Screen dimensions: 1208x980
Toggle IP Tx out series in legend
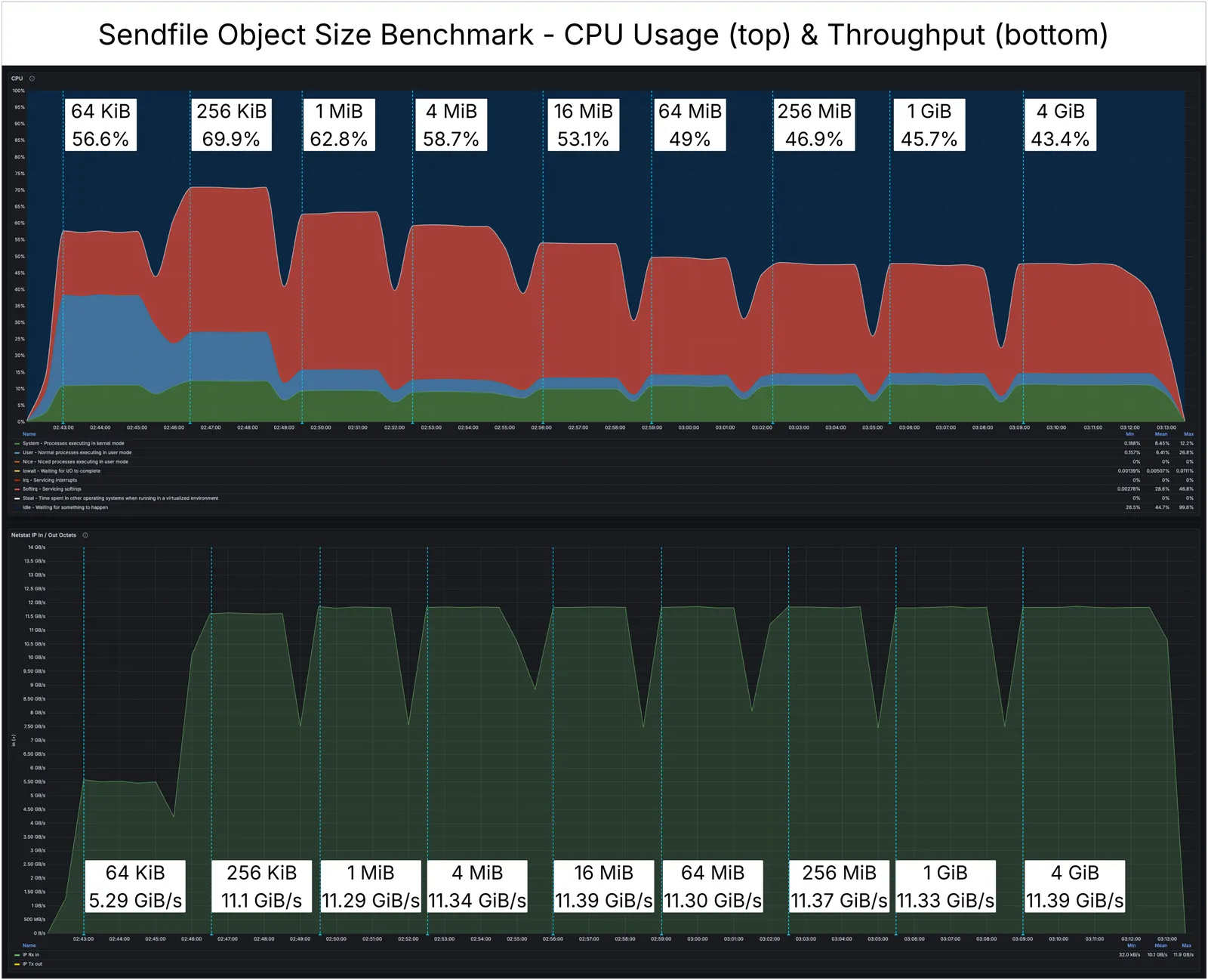(x=32, y=964)
